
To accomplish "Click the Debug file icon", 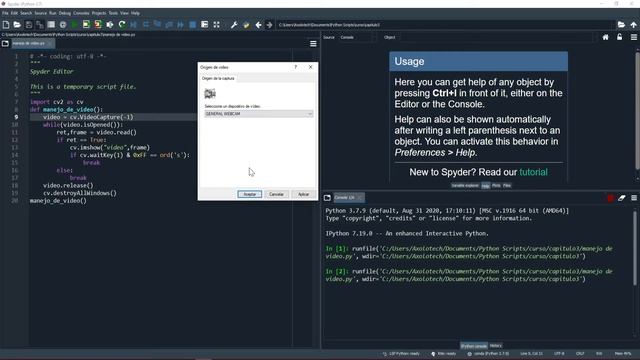I will coord(133,25).
